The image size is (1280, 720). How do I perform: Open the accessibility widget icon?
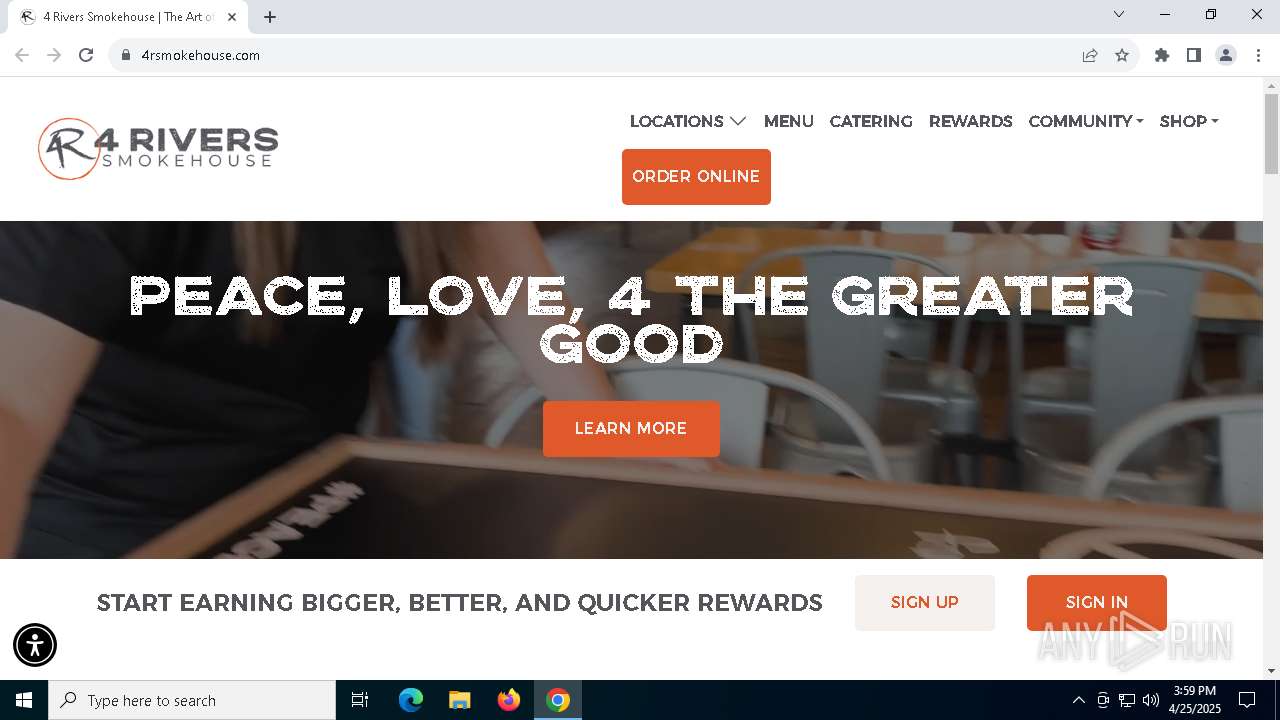pyautogui.click(x=35, y=645)
